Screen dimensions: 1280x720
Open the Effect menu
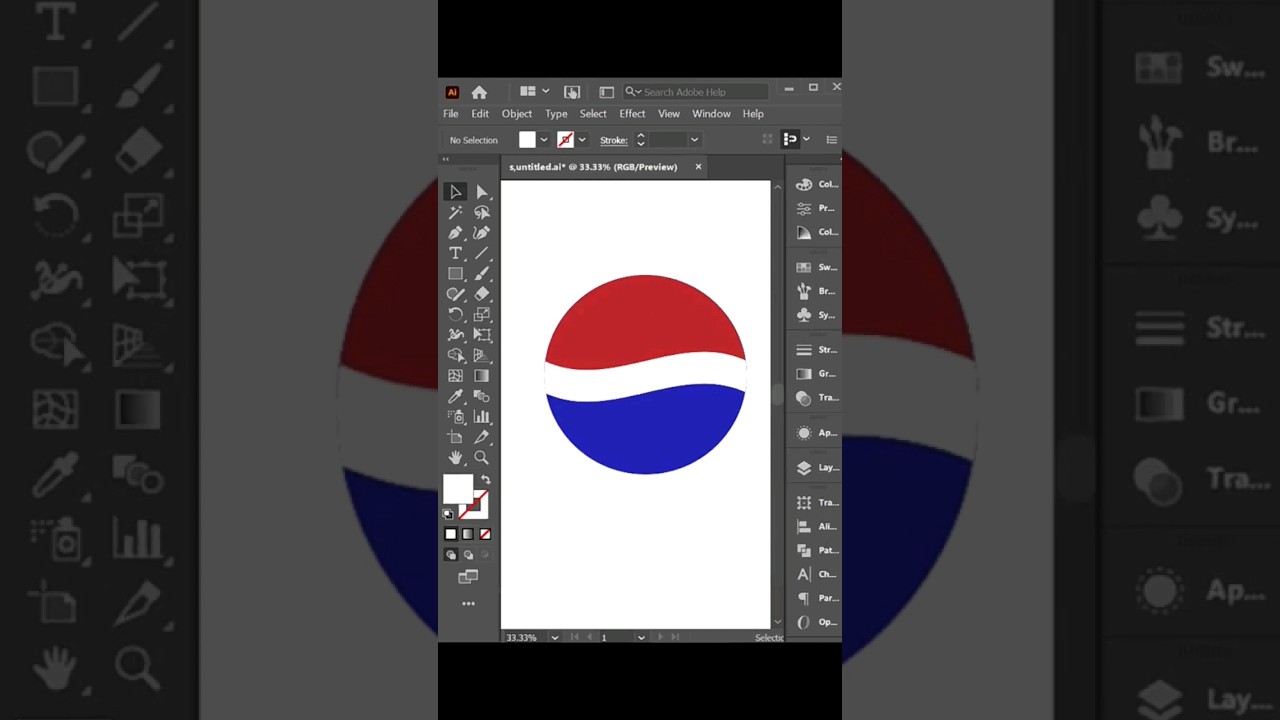(632, 114)
